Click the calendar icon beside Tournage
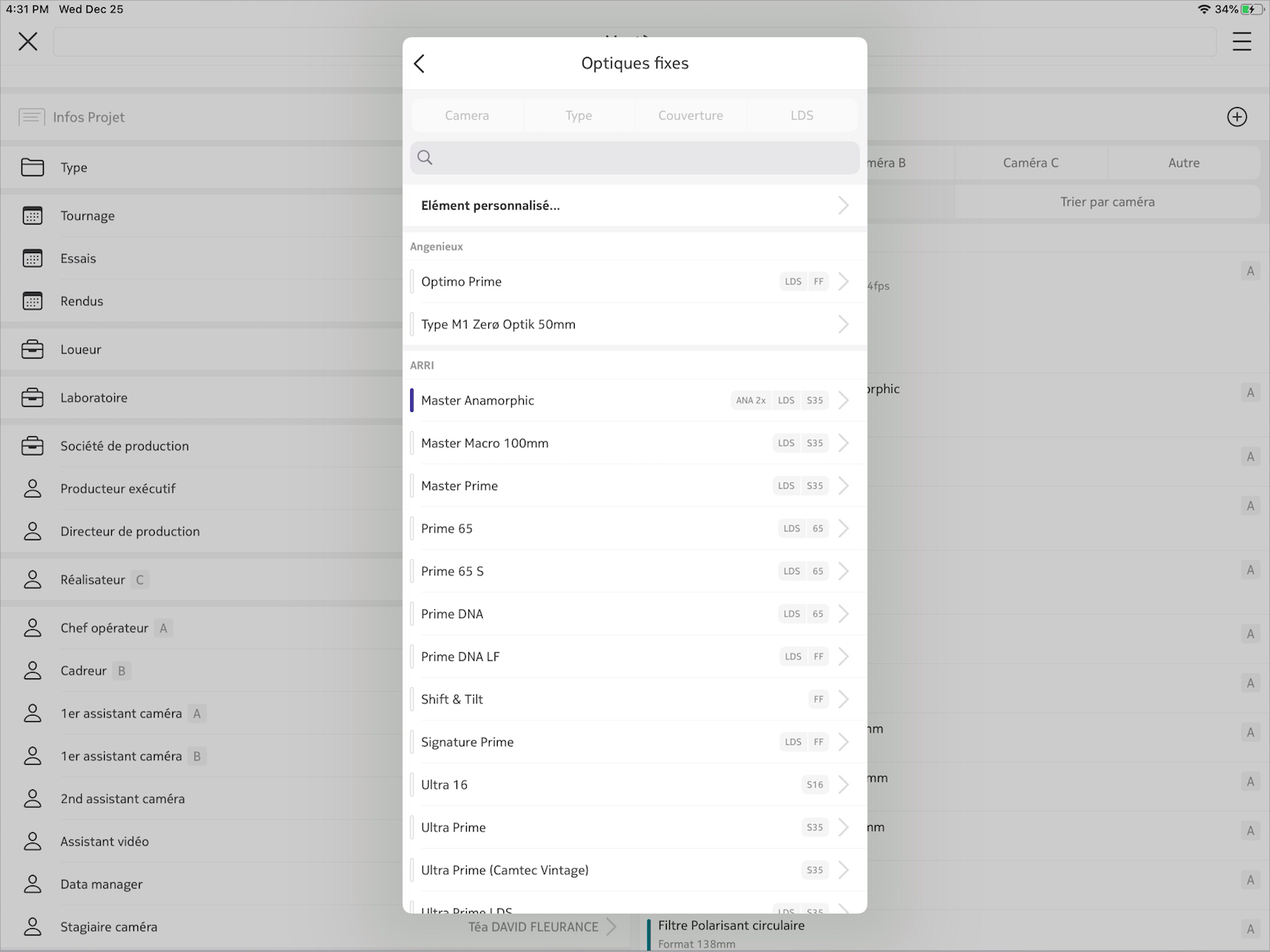1270x952 pixels. pos(33,216)
